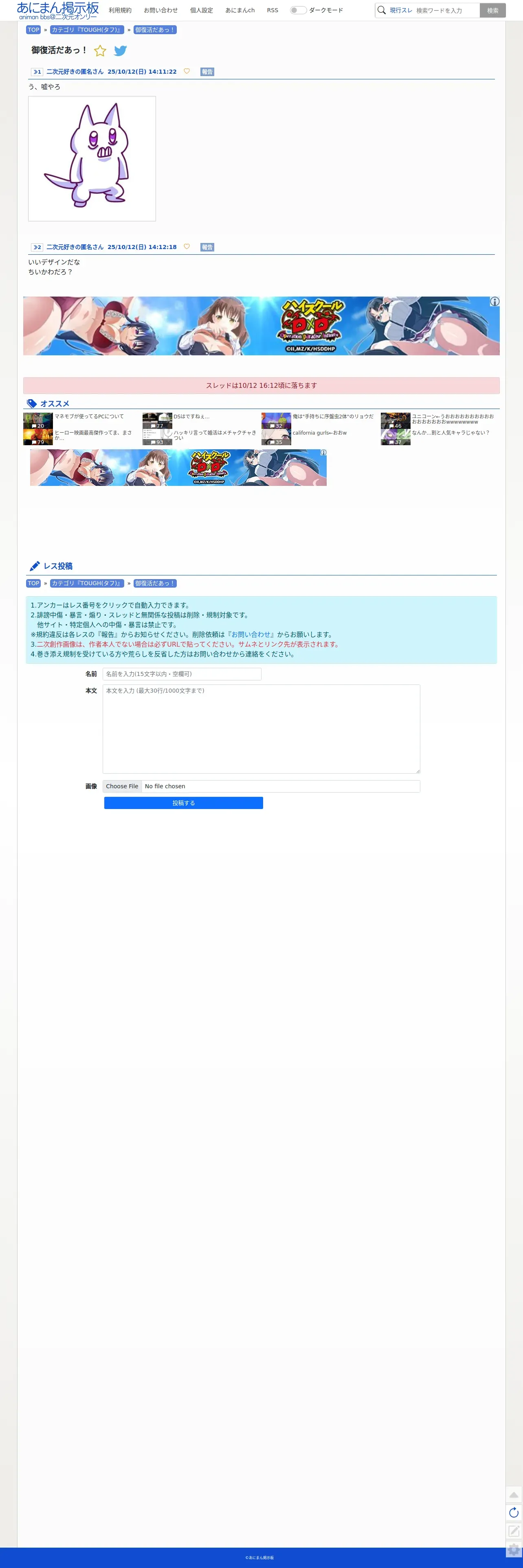Click the info icon on the large banner
The height and width of the screenshot is (1568, 523).
point(494,301)
